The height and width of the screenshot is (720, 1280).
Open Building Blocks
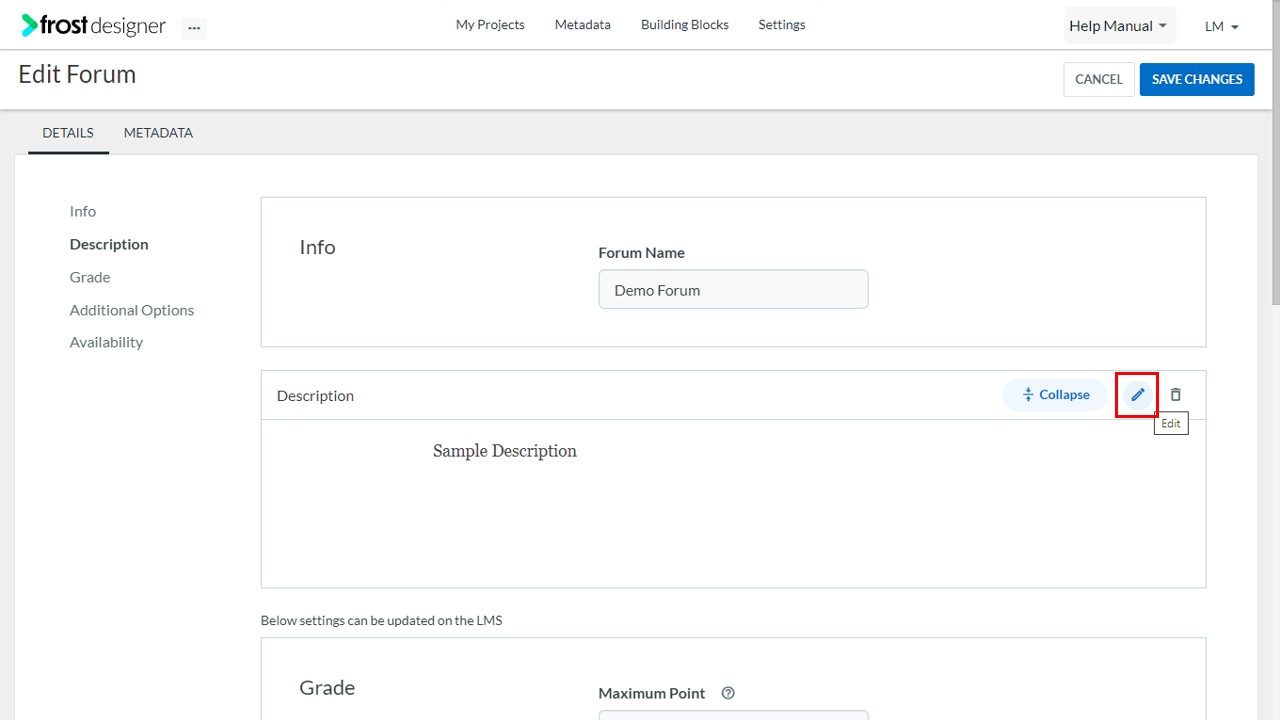[685, 25]
